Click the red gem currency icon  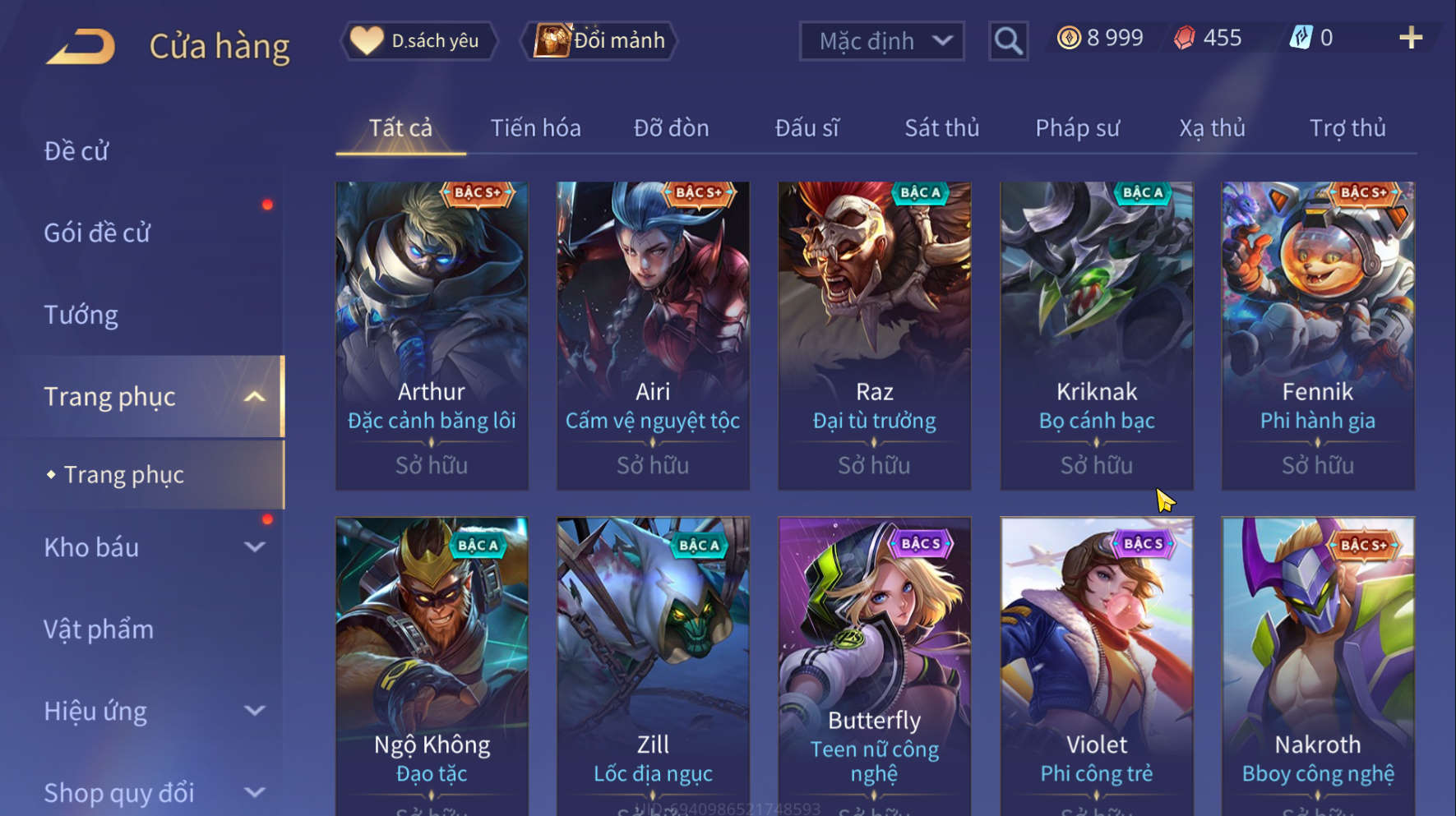click(x=1184, y=38)
